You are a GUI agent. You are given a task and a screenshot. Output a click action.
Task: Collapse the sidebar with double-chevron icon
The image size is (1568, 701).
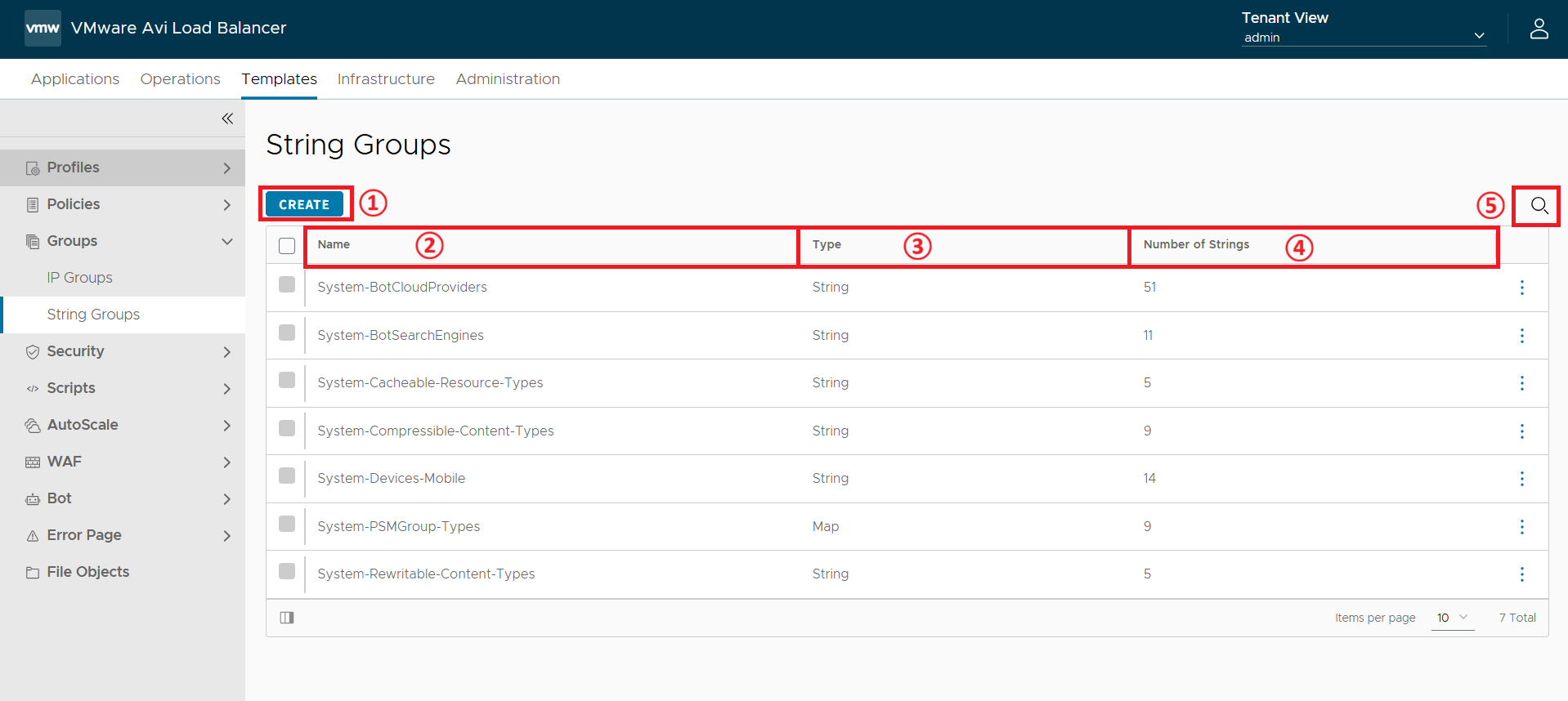(227, 118)
